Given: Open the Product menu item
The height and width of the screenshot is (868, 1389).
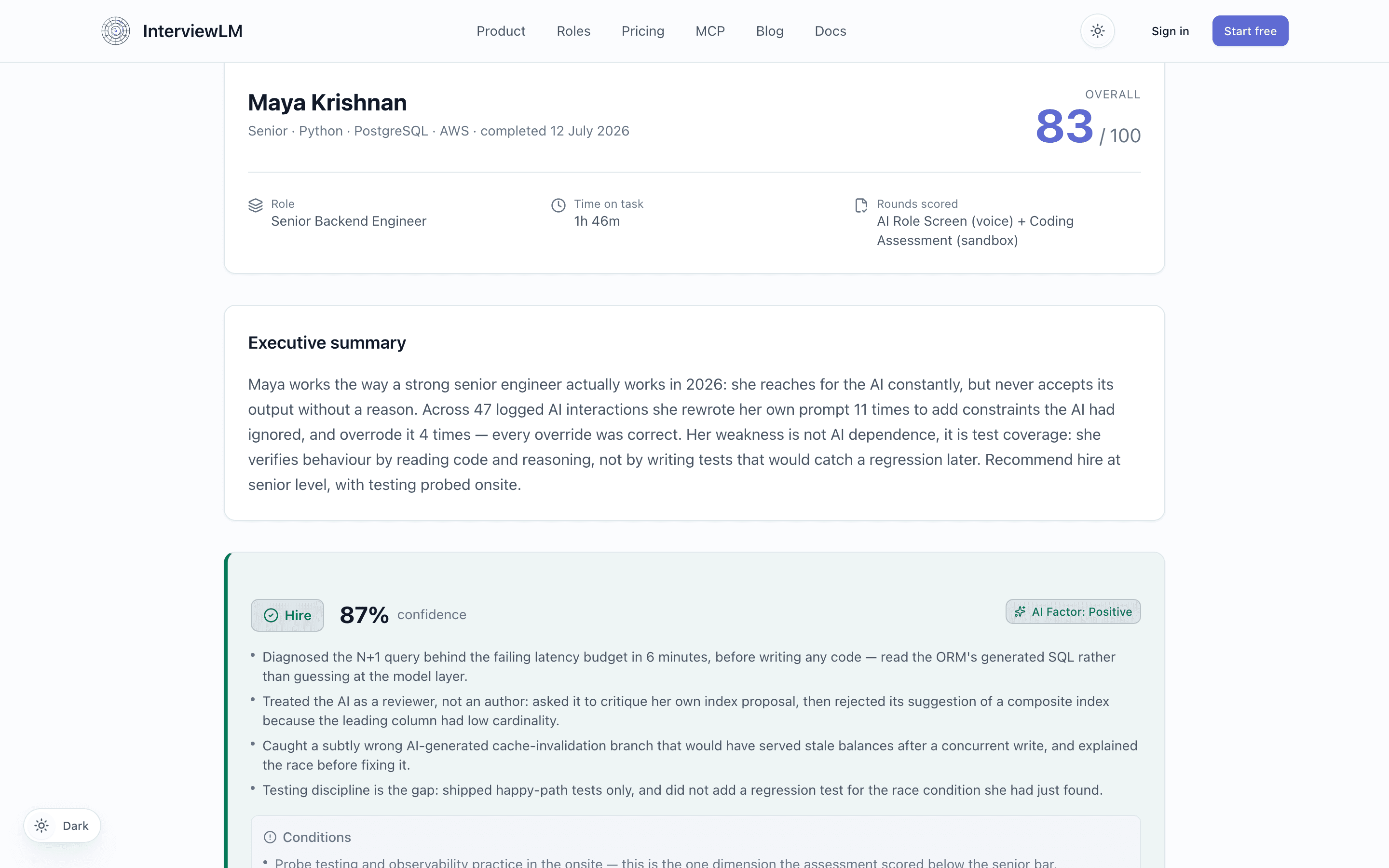Looking at the screenshot, I should [501, 31].
